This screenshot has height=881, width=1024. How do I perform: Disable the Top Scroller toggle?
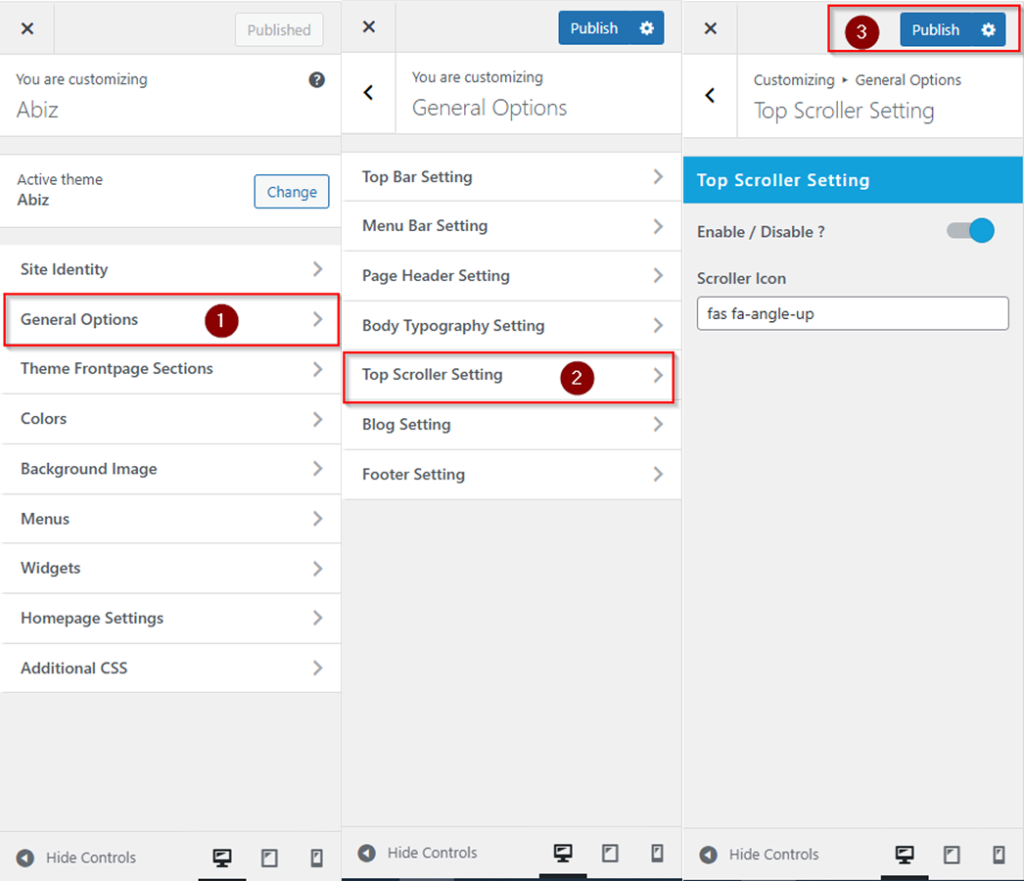pos(968,230)
